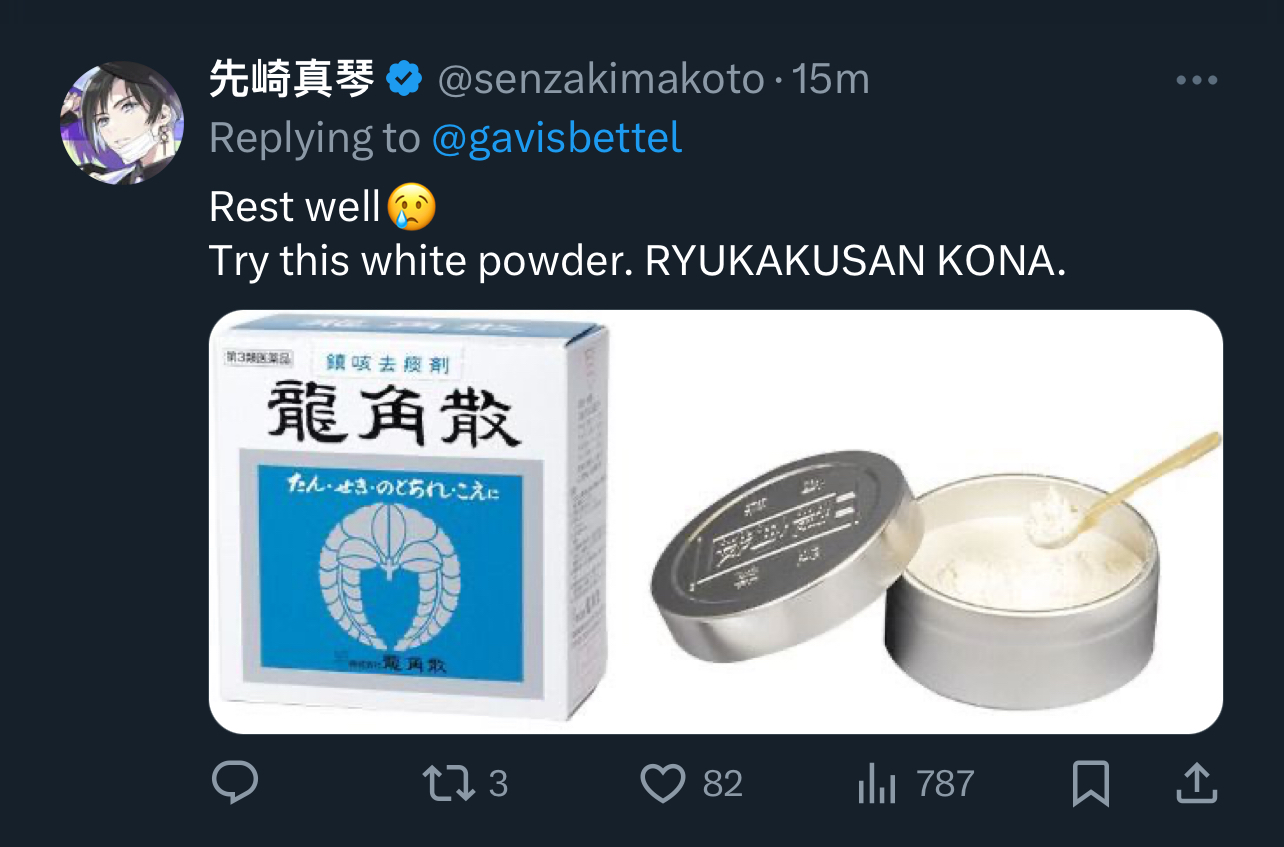
Task: View analytics via the bar chart icon
Action: pyautogui.click(x=877, y=783)
